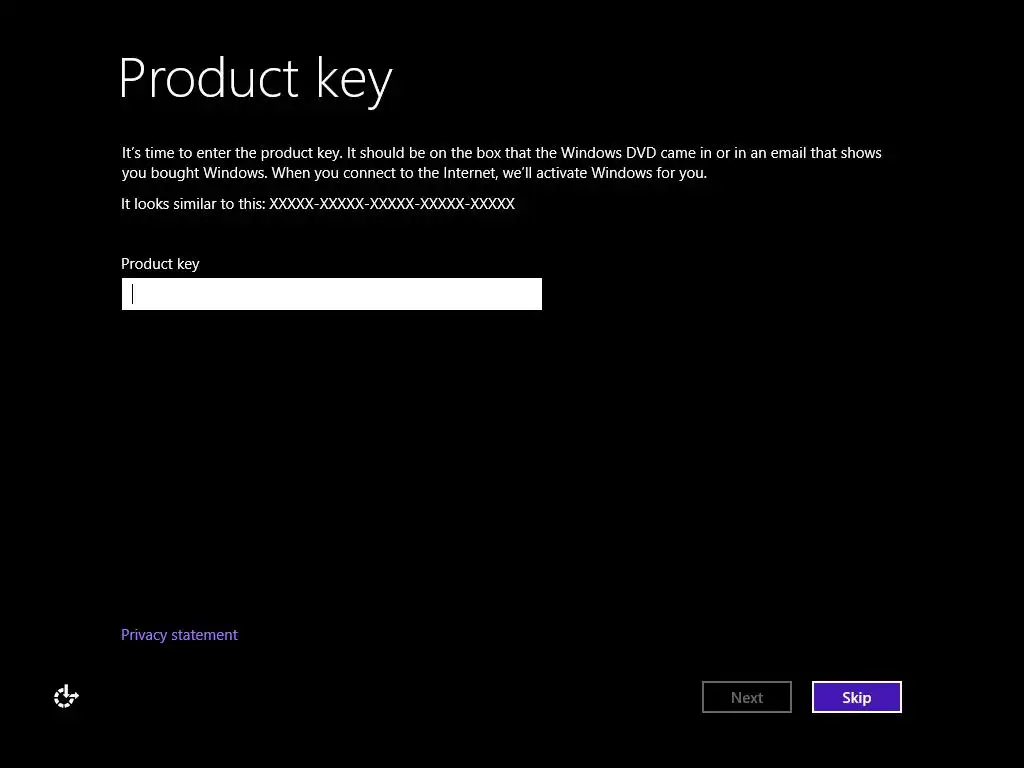Image resolution: width=1024 pixels, height=768 pixels.
Task: Click the "It looks similar to this" text
Action: coord(193,204)
